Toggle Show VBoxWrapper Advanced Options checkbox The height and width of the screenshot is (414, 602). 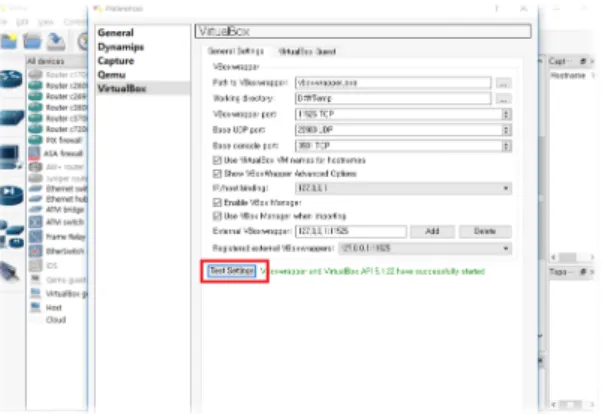(x=217, y=174)
